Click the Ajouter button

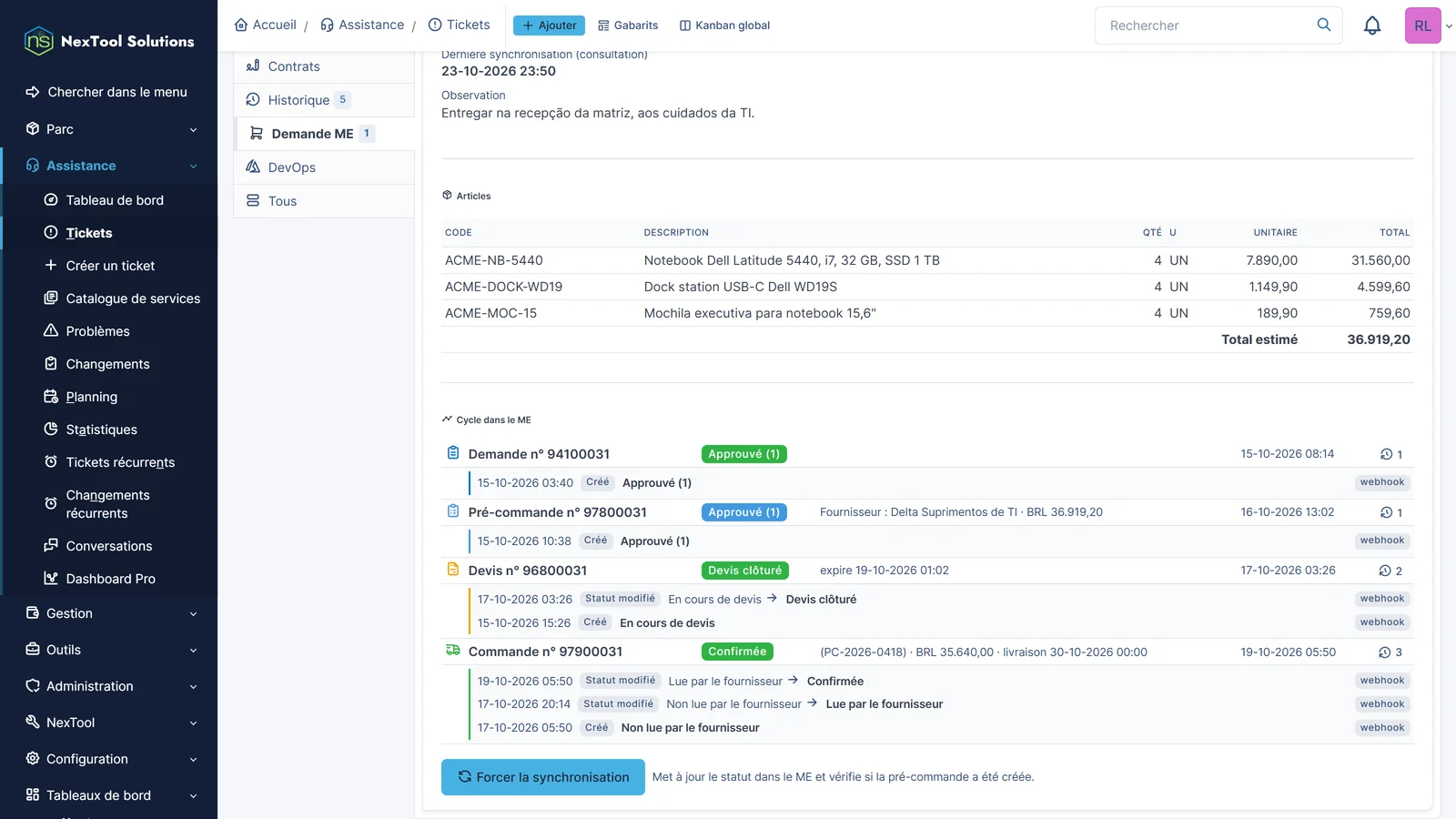(x=549, y=25)
